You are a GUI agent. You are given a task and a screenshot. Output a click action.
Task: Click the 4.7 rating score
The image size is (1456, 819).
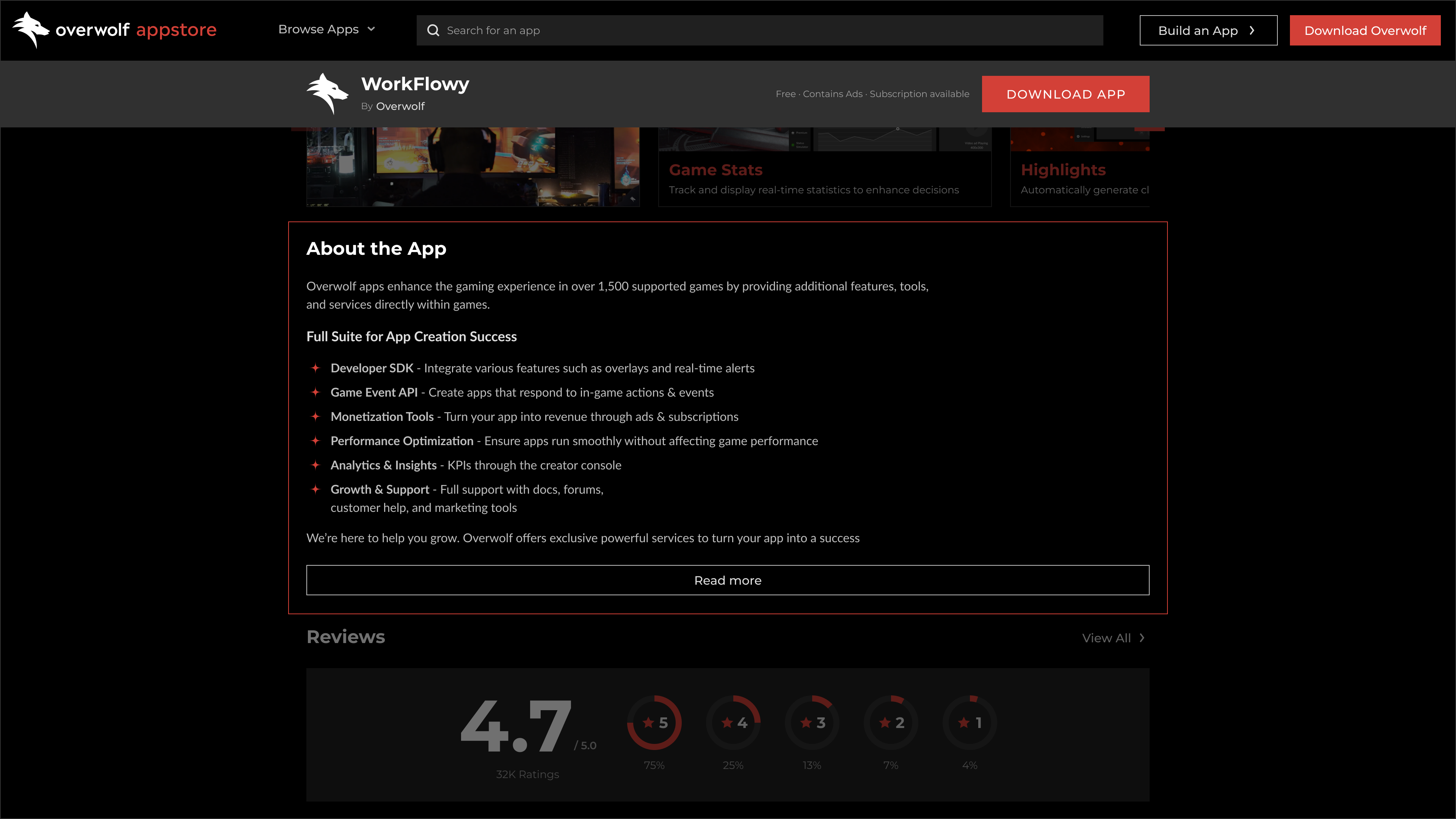click(516, 726)
